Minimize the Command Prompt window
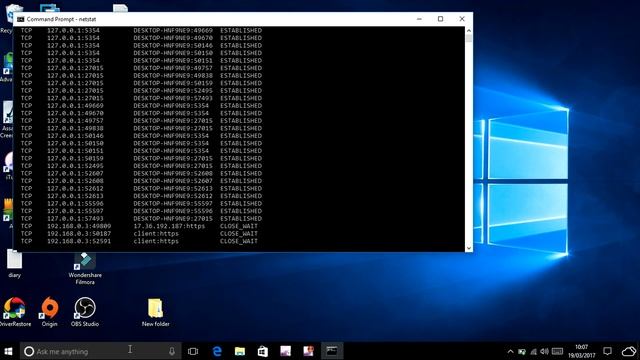640x360 pixels. tap(419, 19)
